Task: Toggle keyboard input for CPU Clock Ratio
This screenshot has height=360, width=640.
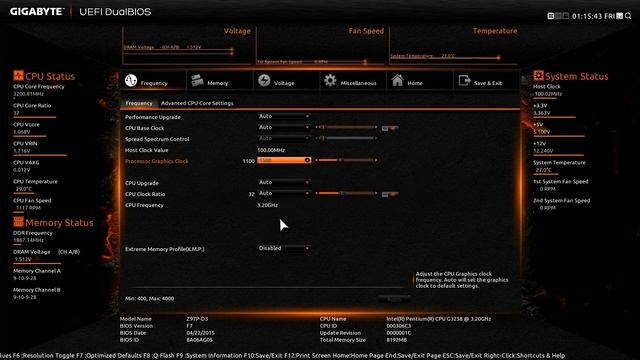Action: (x=390, y=194)
